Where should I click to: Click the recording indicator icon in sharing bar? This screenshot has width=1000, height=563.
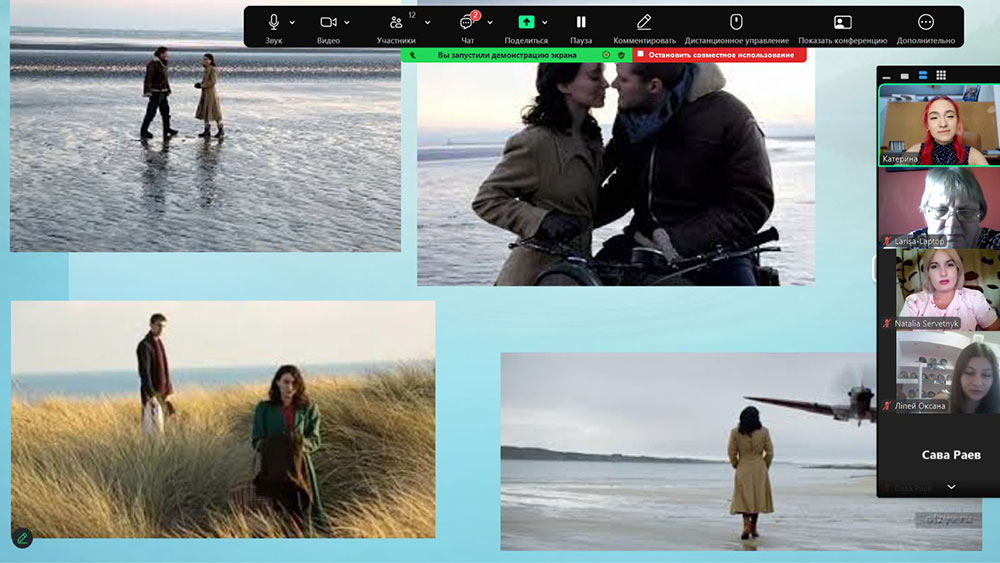tap(606, 55)
